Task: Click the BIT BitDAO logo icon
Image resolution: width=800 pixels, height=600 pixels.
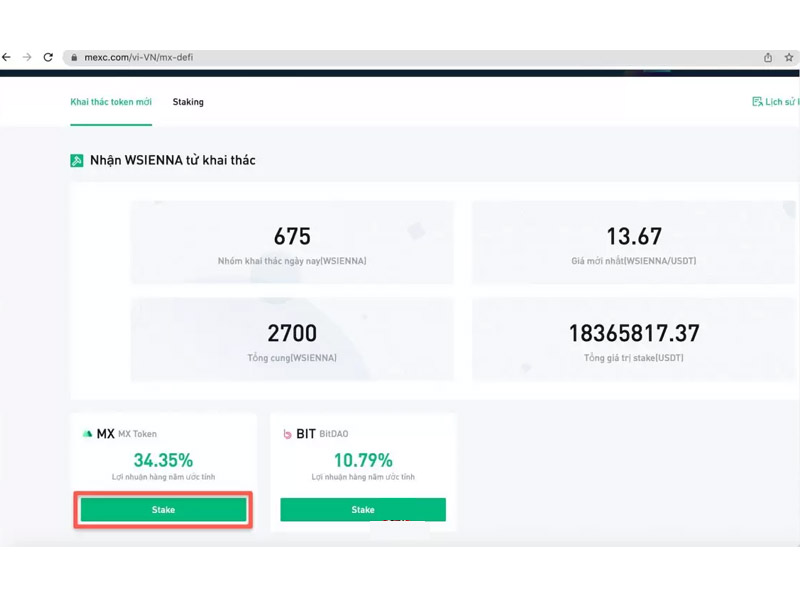Action: pos(287,434)
